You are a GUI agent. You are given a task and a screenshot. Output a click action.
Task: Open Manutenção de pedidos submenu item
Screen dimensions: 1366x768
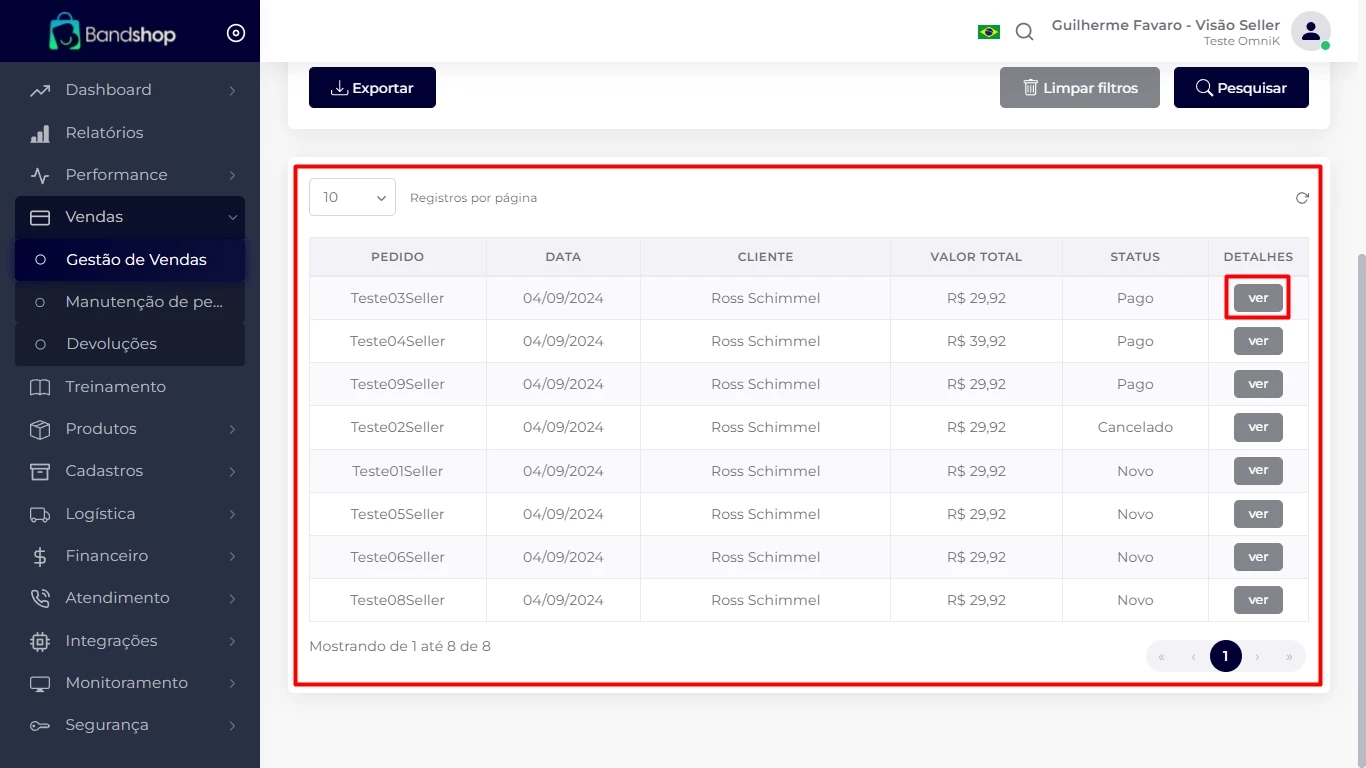click(x=143, y=302)
